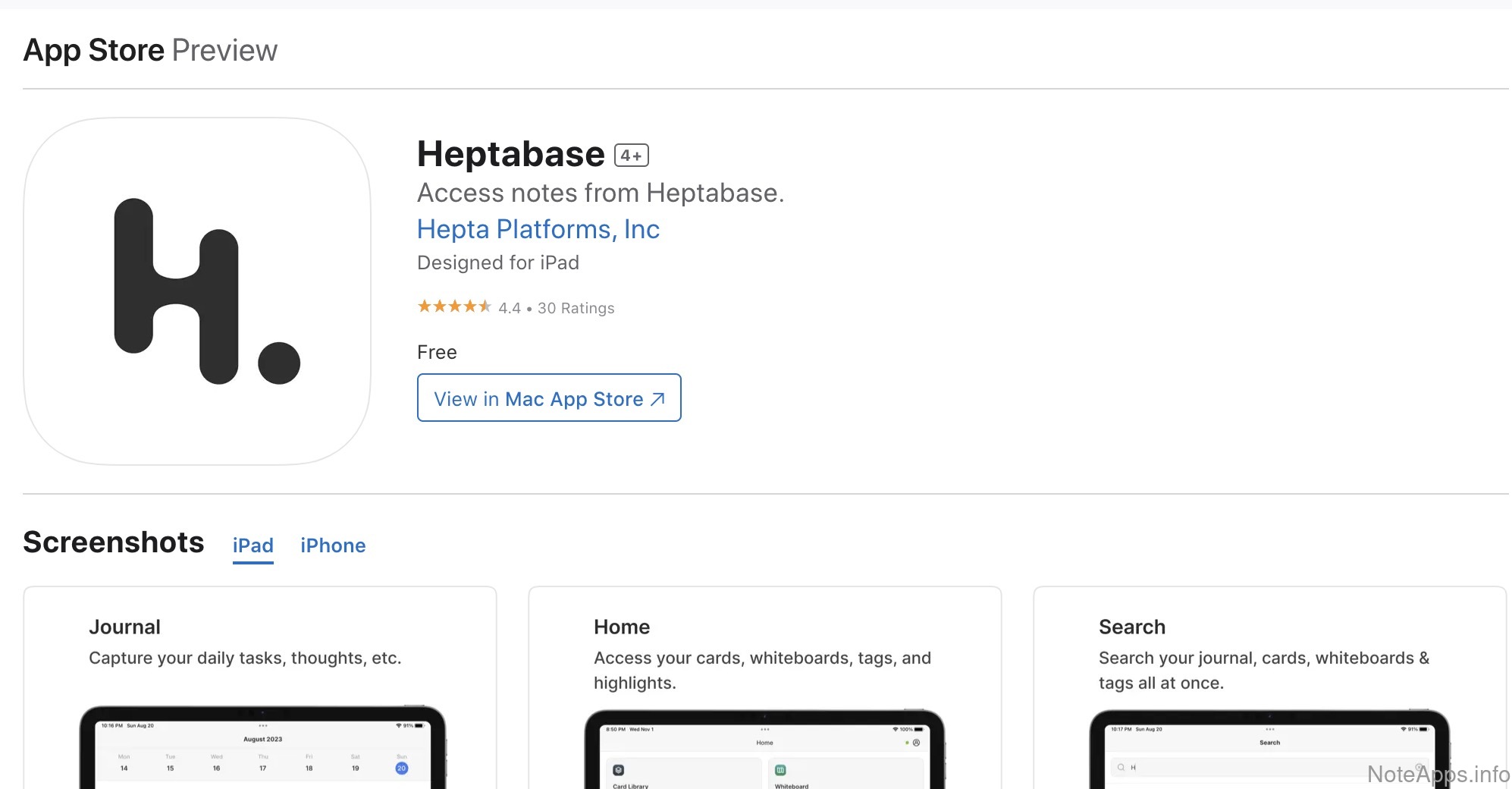Screen dimensions: 1512x789
Task: Click the 4+ age rating badge
Action: click(x=631, y=156)
